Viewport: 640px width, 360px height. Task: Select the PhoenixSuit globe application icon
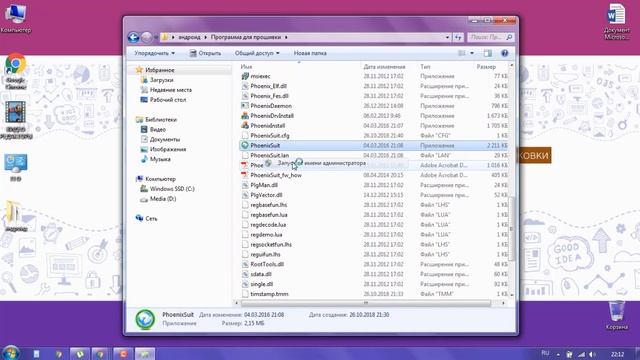coord(245,145)
